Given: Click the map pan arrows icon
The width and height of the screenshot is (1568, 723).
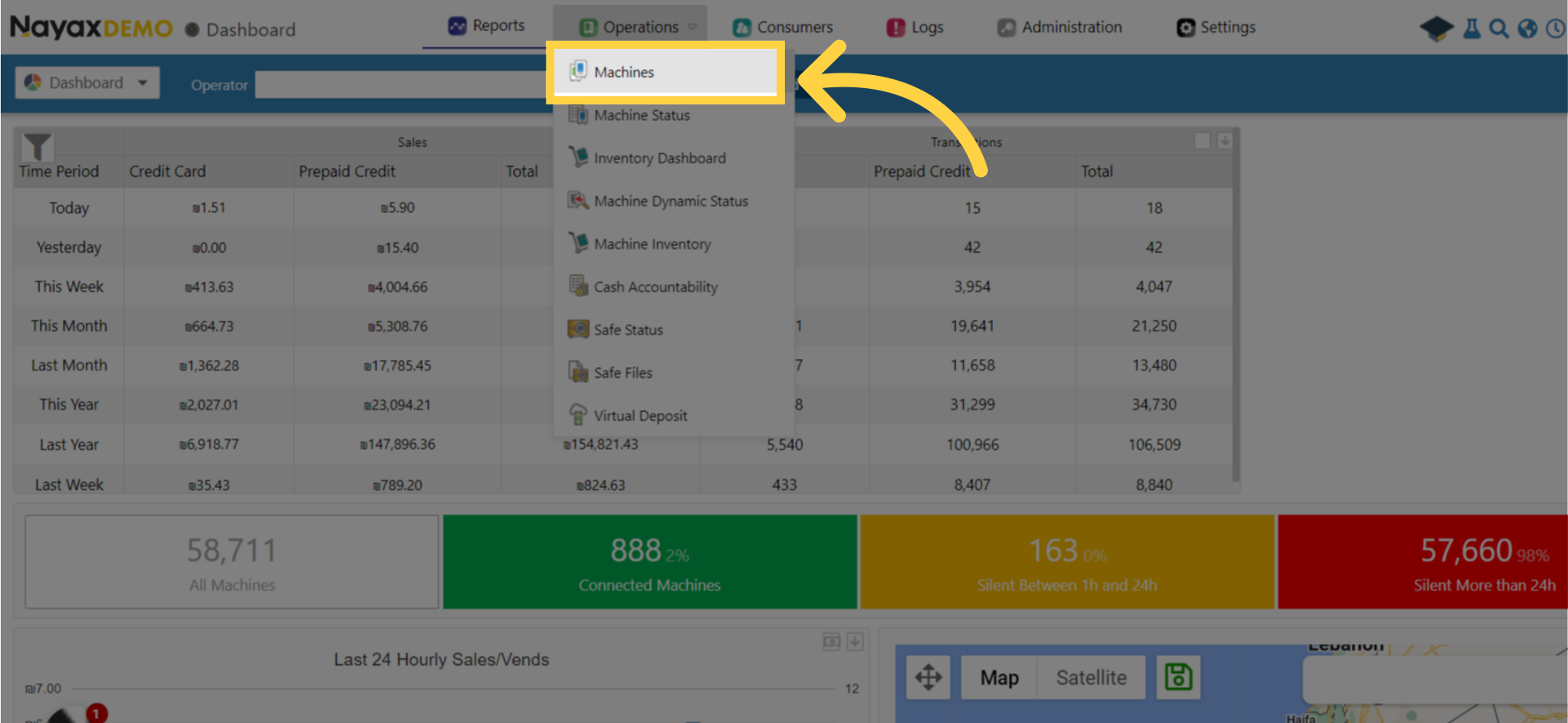Looking at the screenshot, I should click(x=928, y=677).
